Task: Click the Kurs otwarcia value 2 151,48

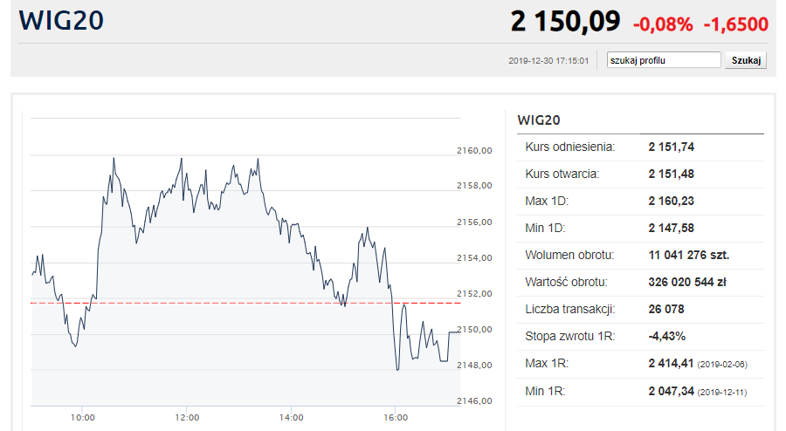Action: [671, 174]
